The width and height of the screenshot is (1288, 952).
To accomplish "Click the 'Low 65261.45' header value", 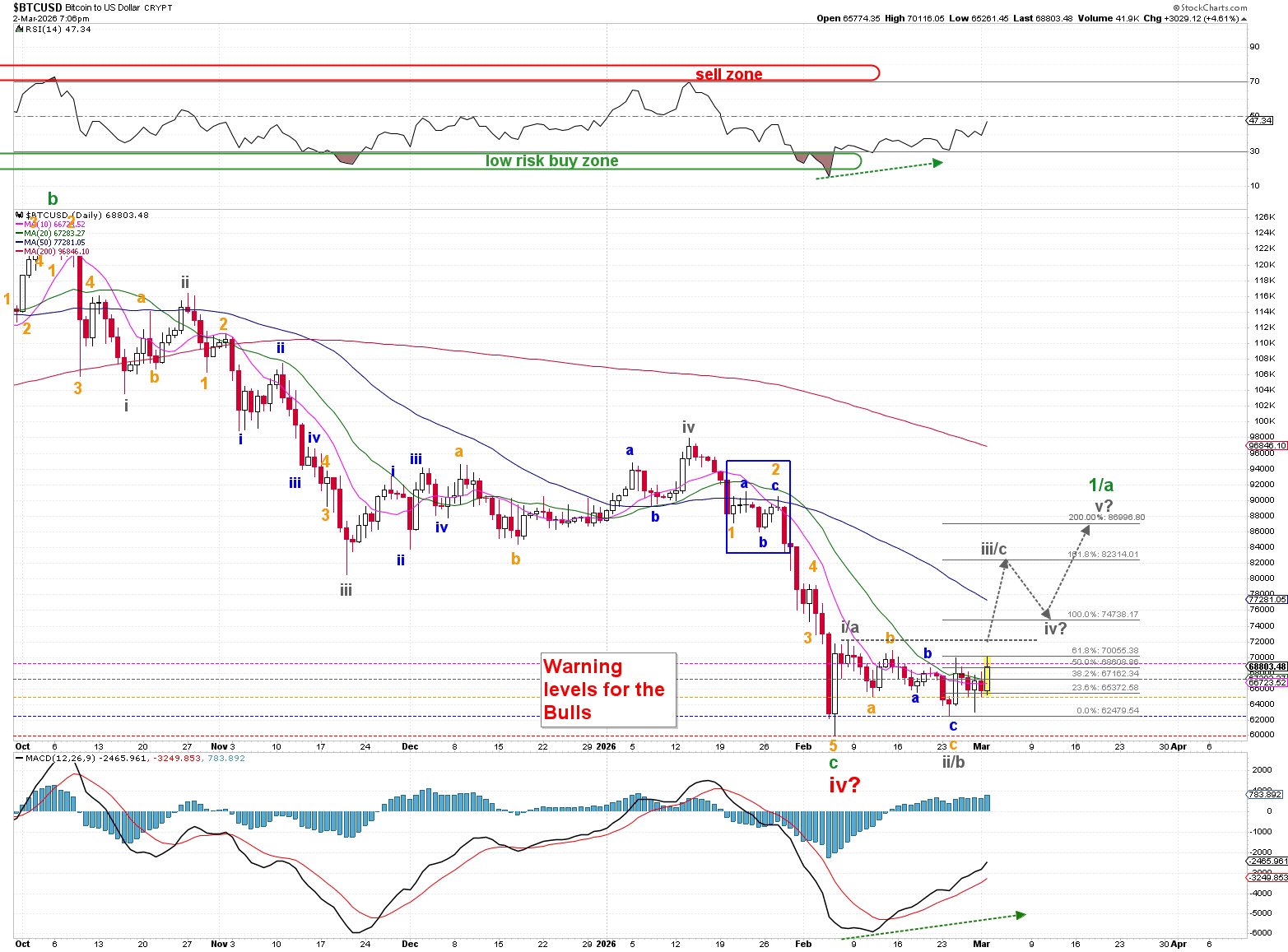I will click(x=979, y=18).
